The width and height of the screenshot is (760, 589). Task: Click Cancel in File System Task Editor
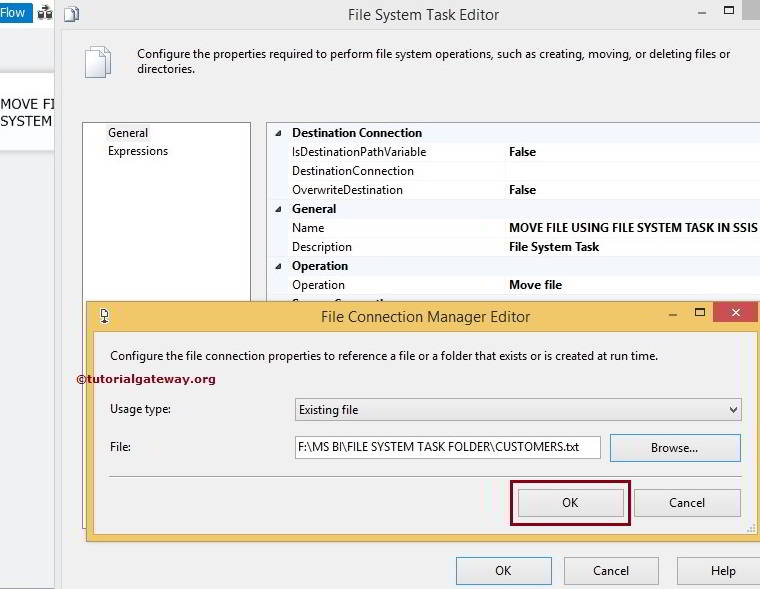tap(611, 571)
